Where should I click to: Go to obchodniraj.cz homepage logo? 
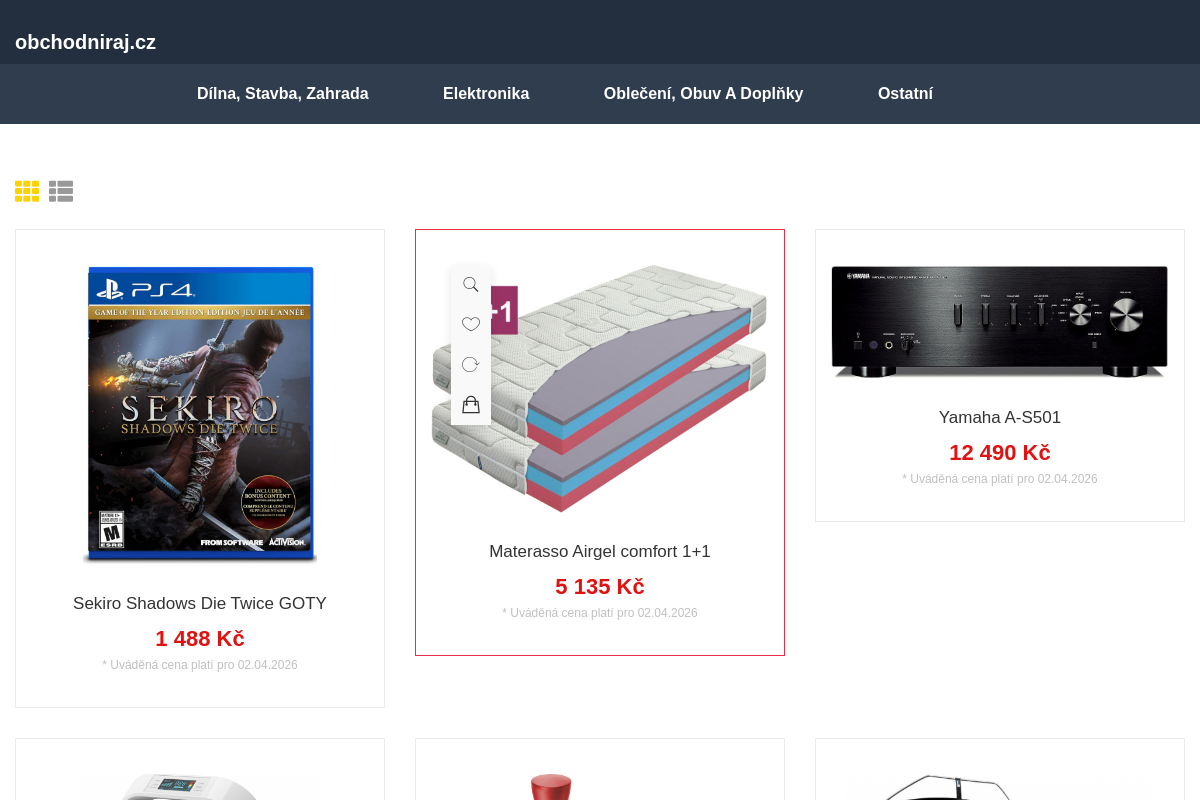tap(86, 42)
